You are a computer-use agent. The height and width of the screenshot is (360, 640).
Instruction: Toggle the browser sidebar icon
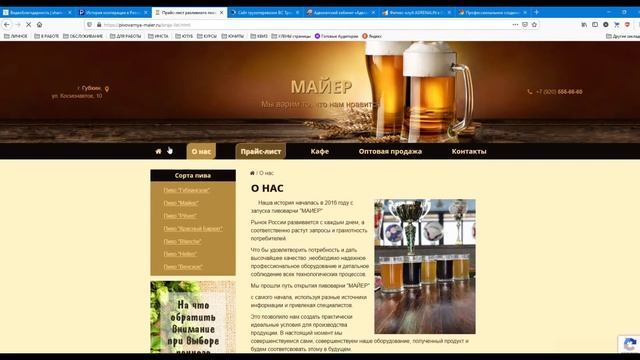click(595, 25)
